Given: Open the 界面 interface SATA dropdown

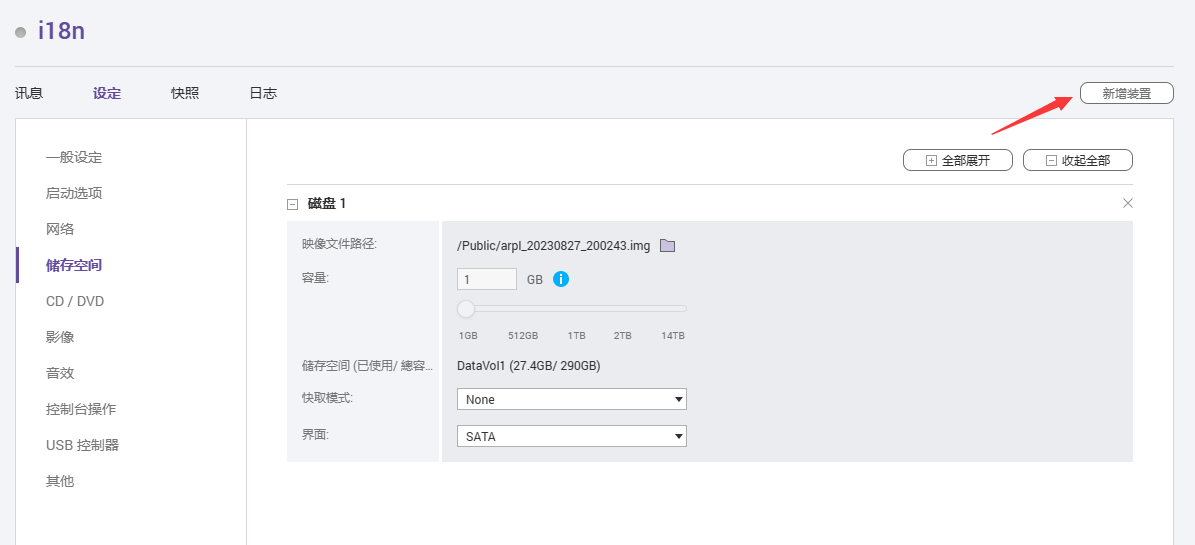Looking at the screenshot, I should [x=572, y=436].
